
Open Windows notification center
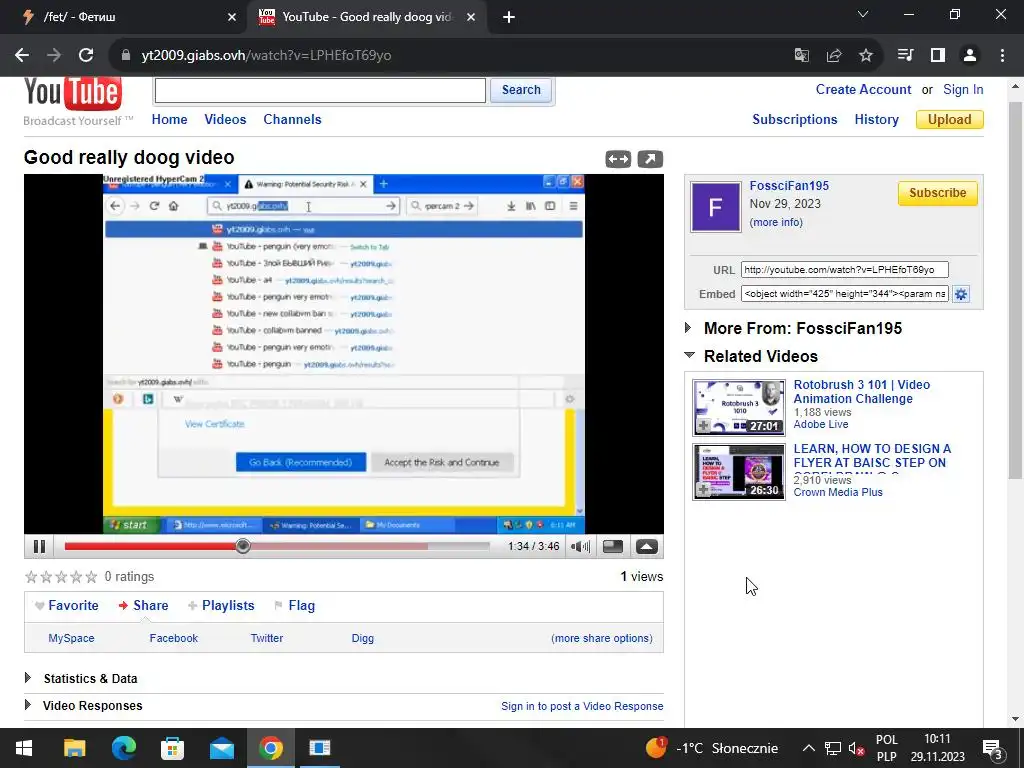coord(993,748)
